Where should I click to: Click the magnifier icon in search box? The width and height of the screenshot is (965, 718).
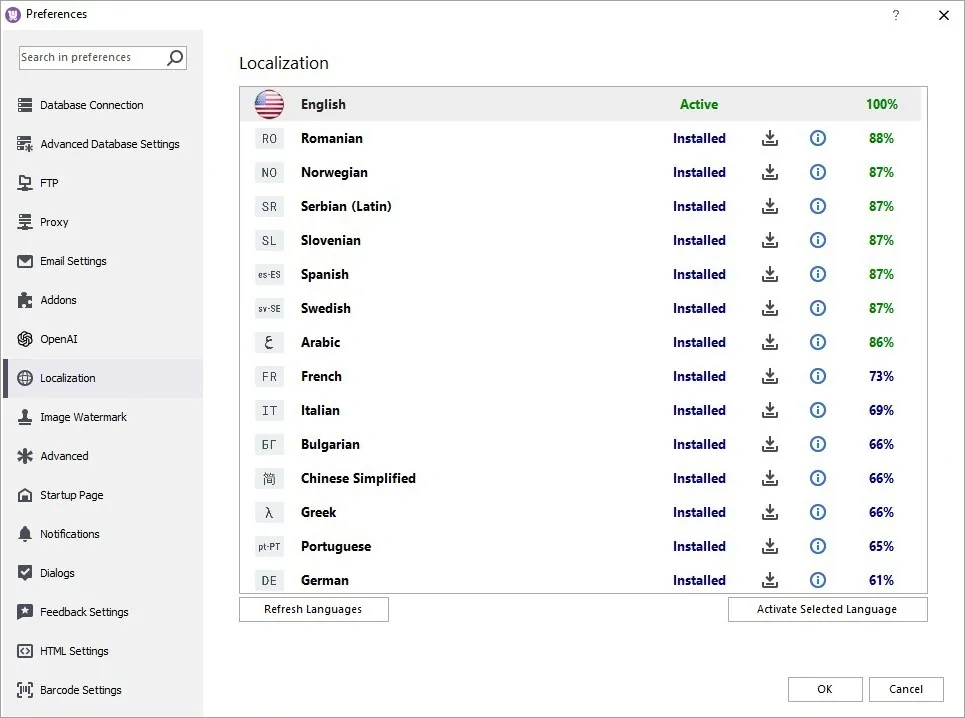(x=175, y=58)
